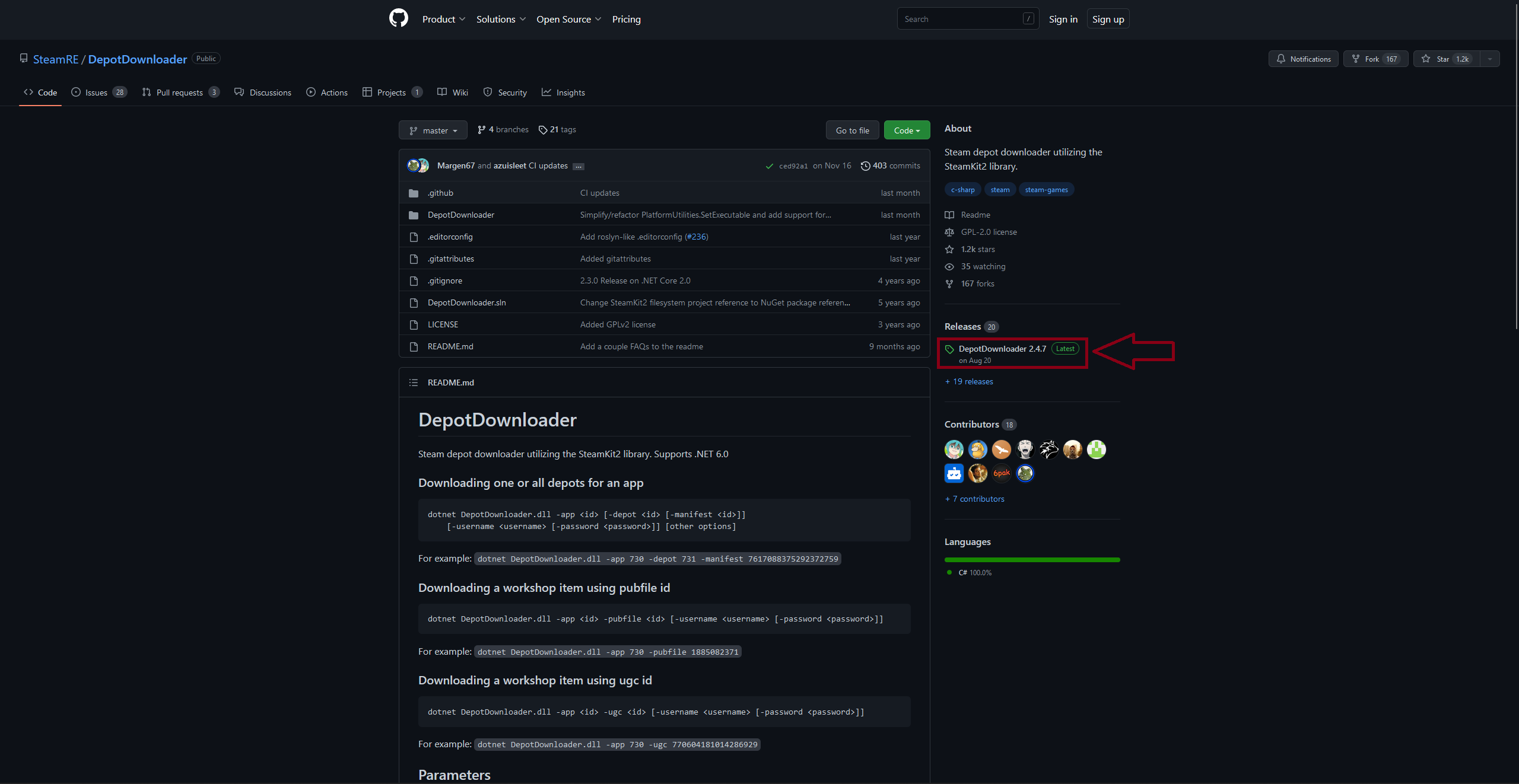
Task: Click the Go to file button
Action: (x=852, y=130)
